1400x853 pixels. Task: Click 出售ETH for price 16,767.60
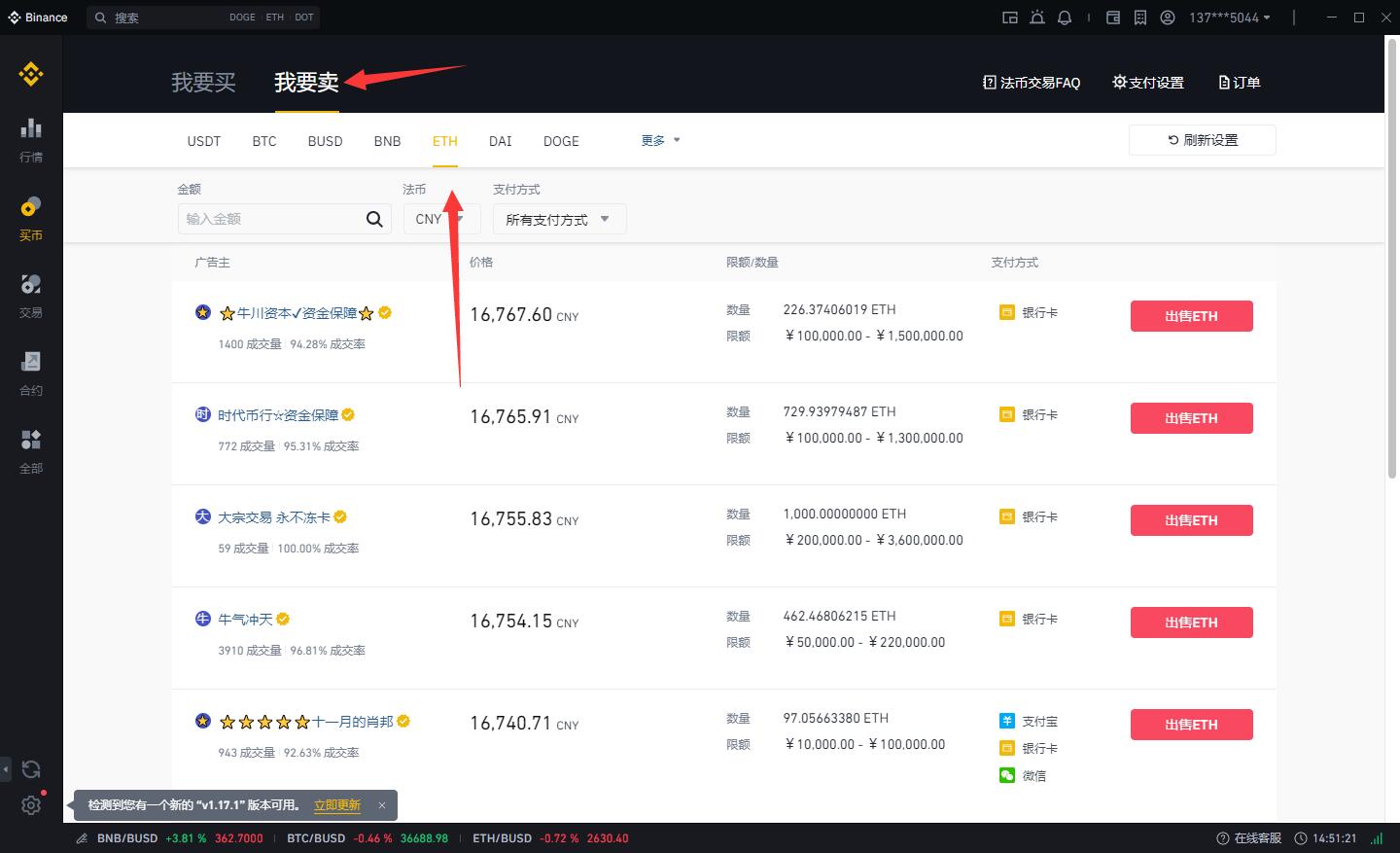[1191, 316]
